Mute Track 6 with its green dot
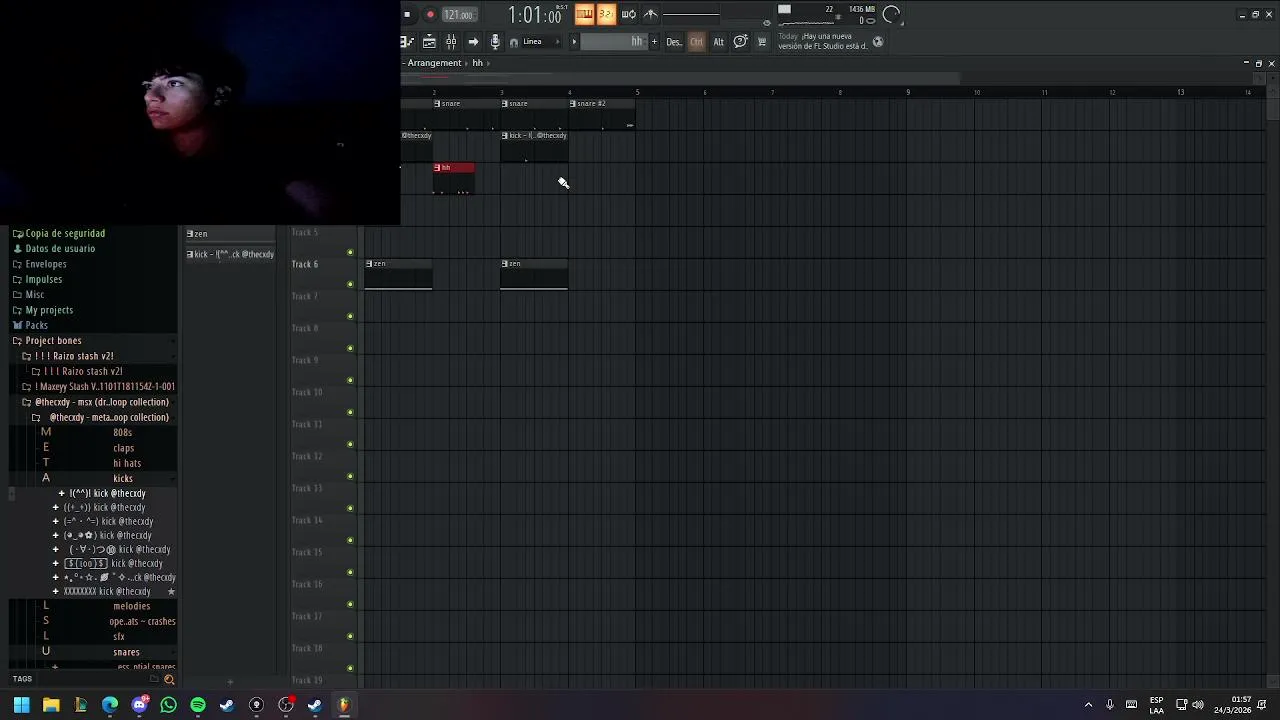Viewport: 1280px width, 720px height. (x=350, y=284)
